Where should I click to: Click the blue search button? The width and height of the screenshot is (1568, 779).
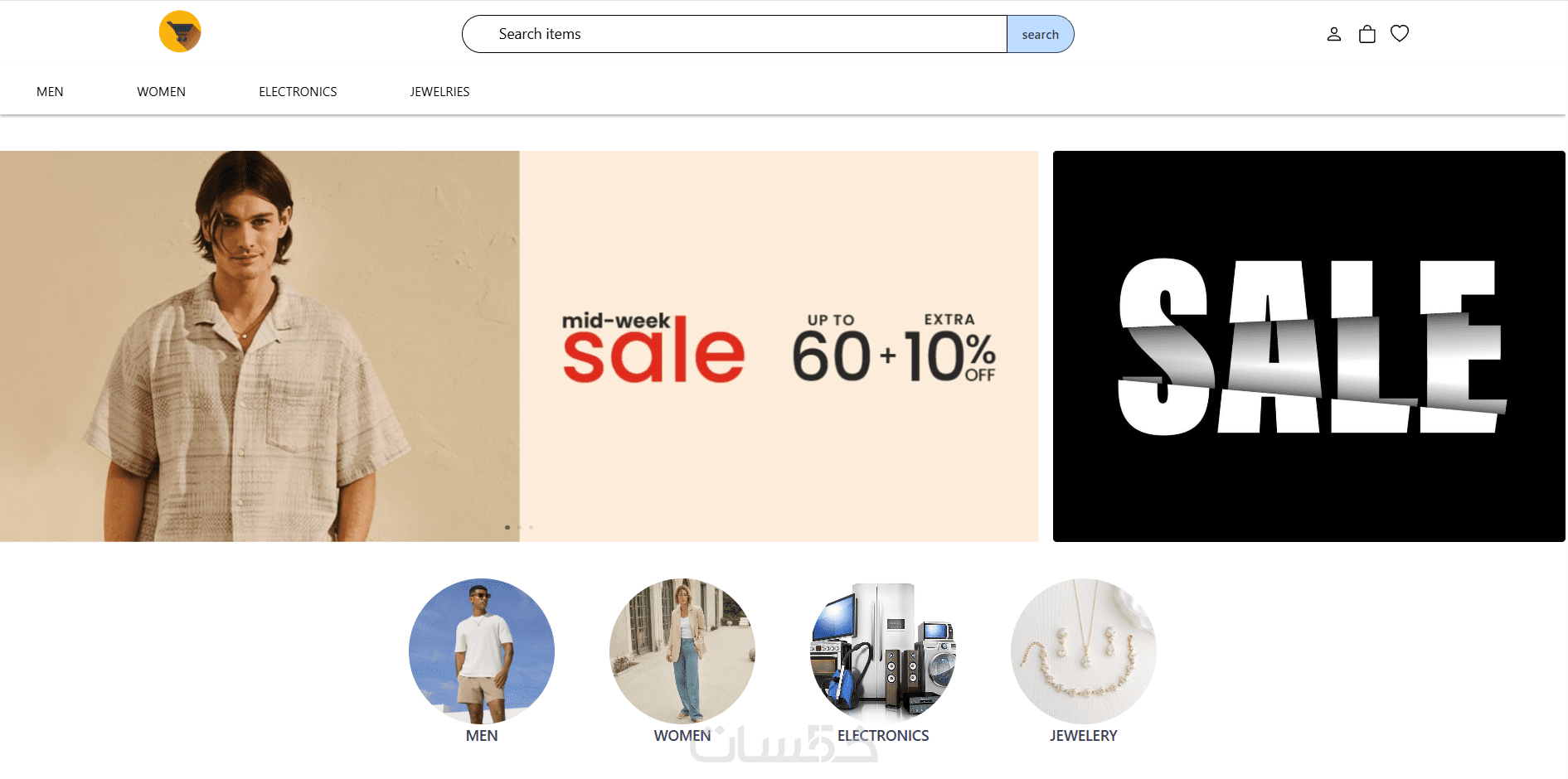tap(1041, 34)
